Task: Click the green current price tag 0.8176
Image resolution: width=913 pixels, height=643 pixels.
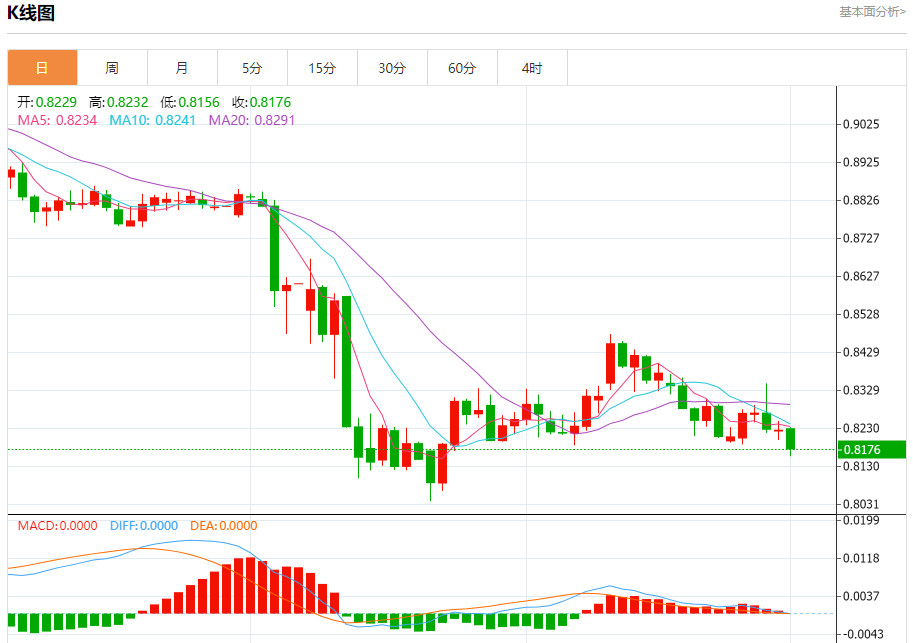Action: click(872, 450)
